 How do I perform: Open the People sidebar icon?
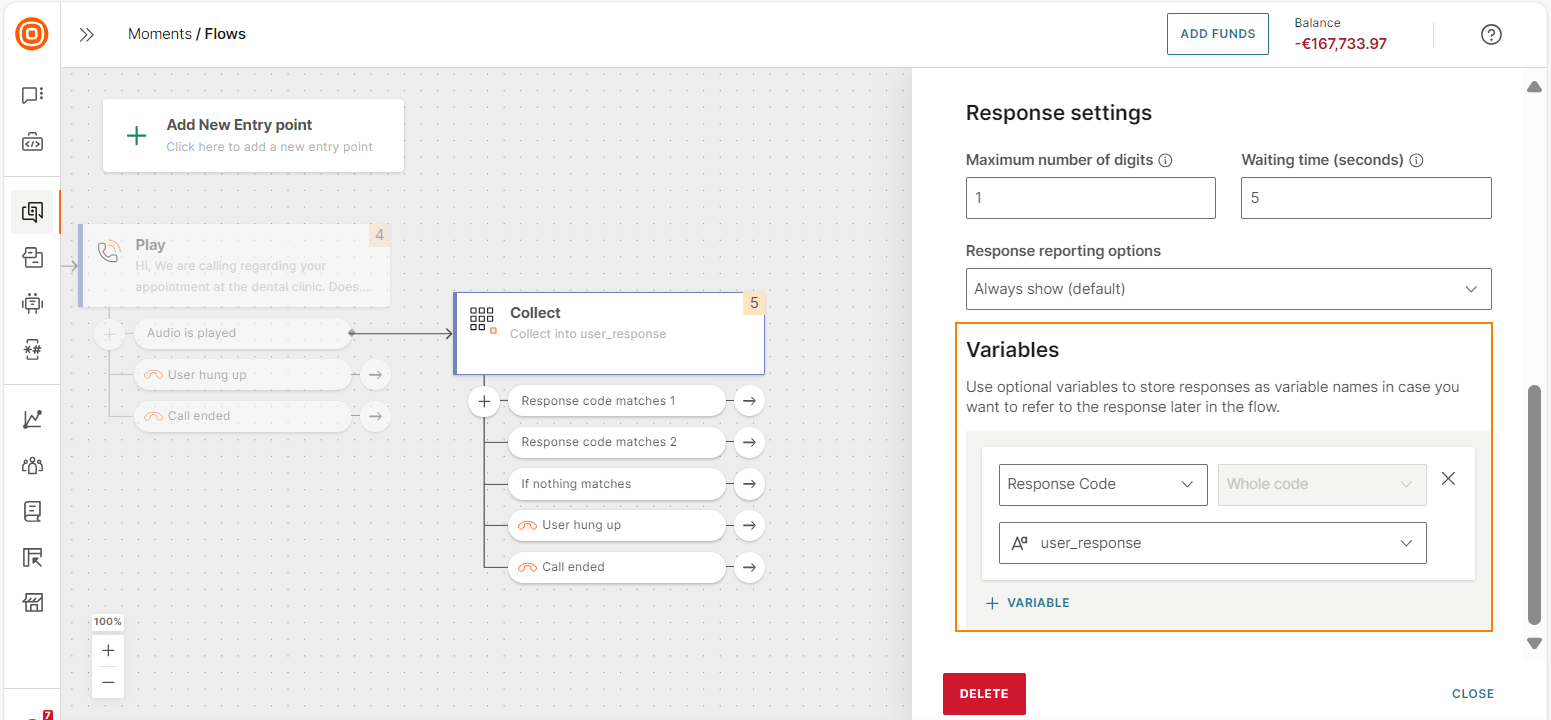(x=32, y=465)
